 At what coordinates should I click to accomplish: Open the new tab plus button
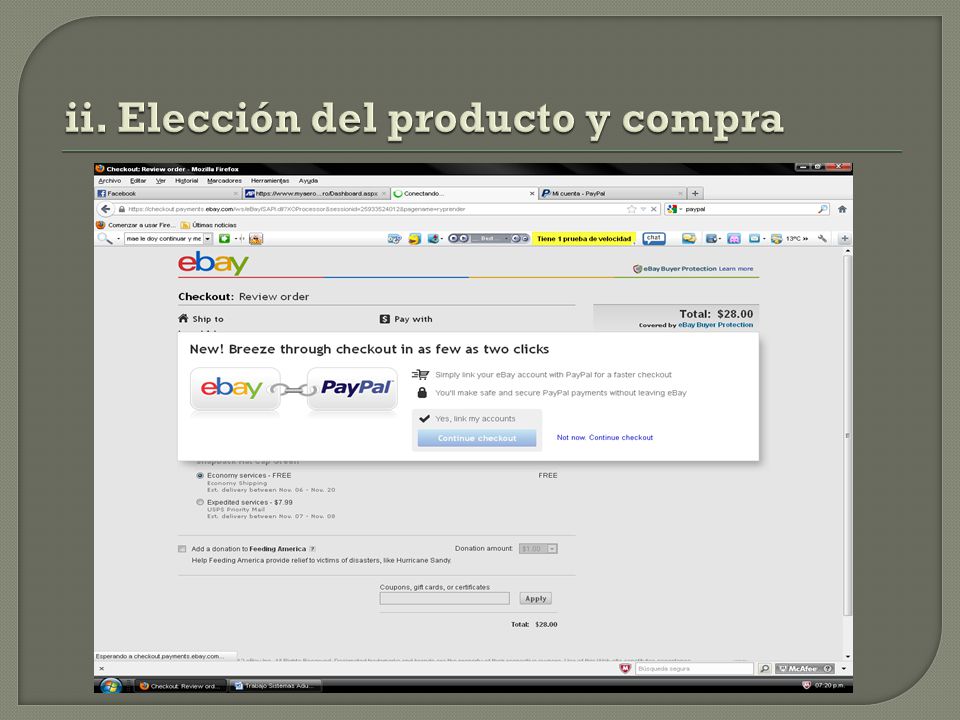(695, 193)
